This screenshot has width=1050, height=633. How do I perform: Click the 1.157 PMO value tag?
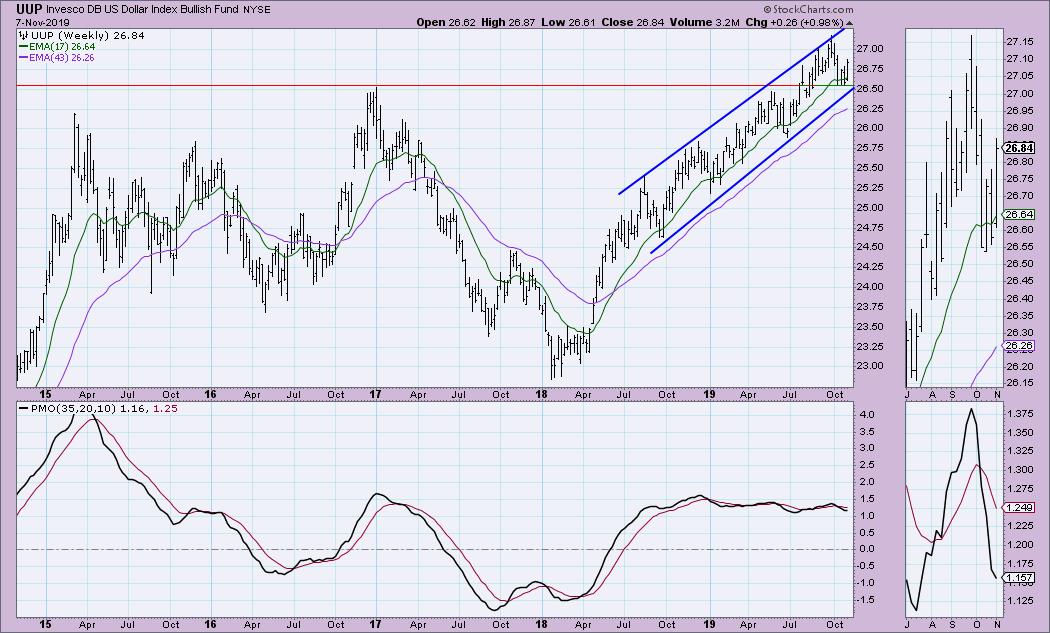coord(1018,577)
